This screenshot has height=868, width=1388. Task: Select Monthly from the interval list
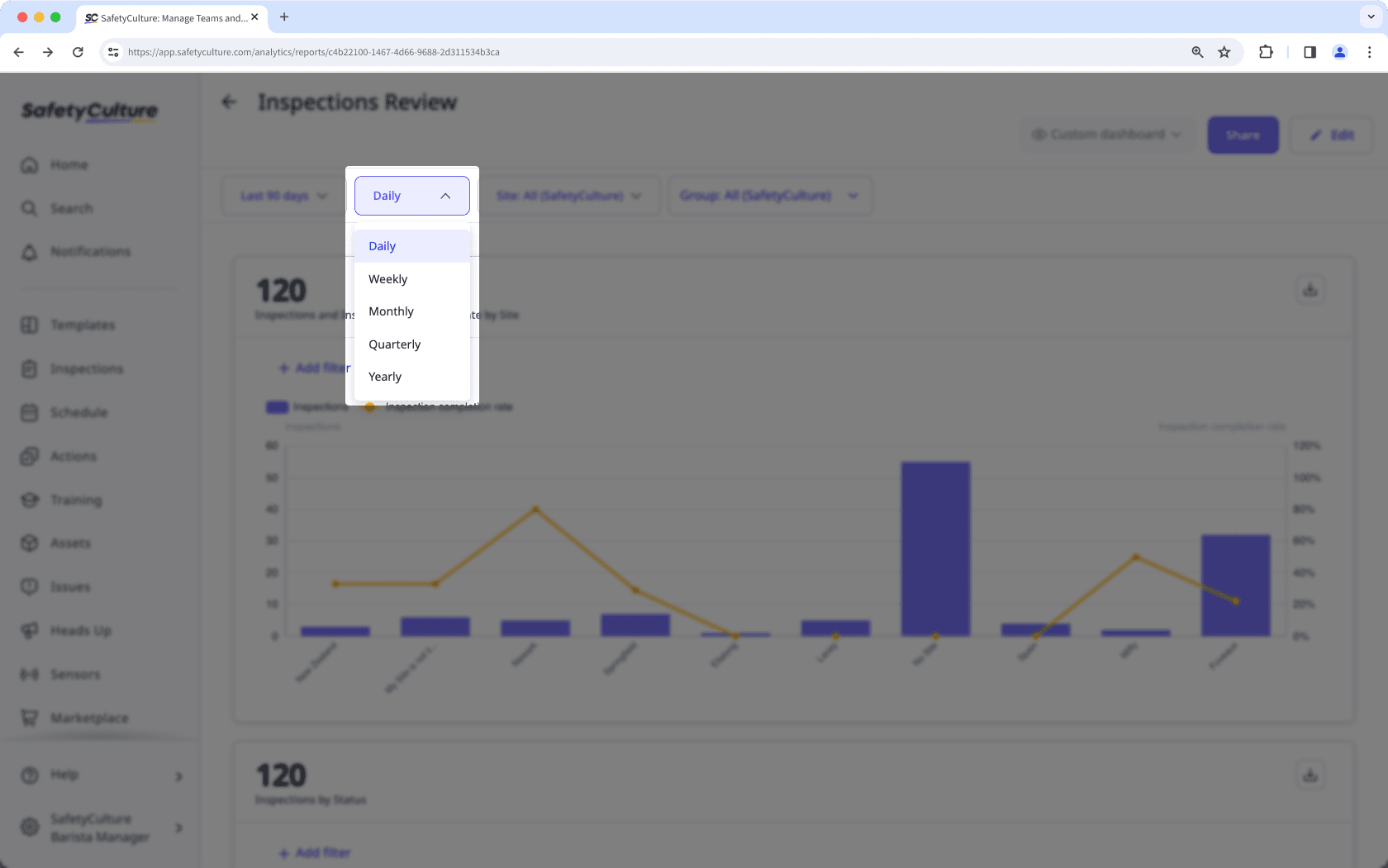(x=391, y=311)
